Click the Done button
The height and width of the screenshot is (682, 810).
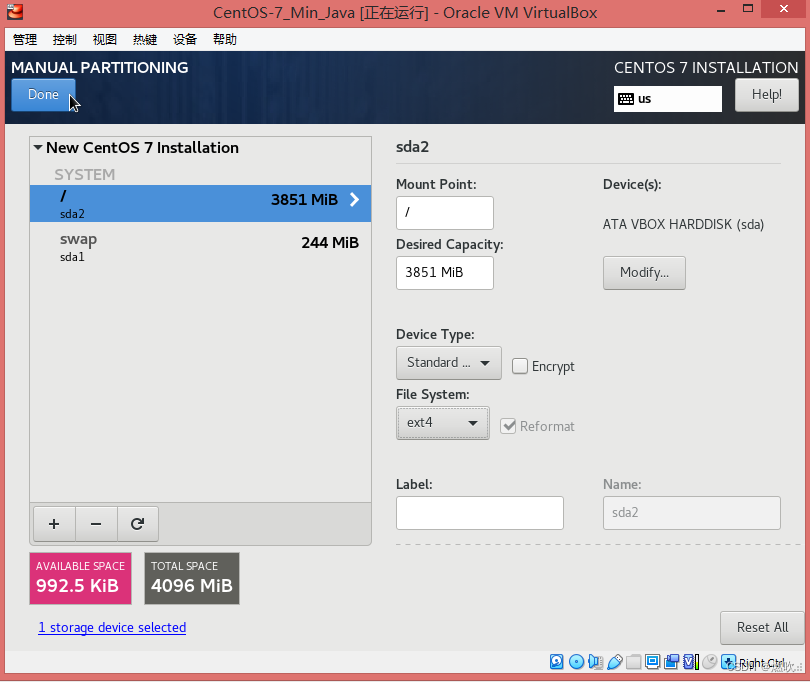click(x=43, y=95)
